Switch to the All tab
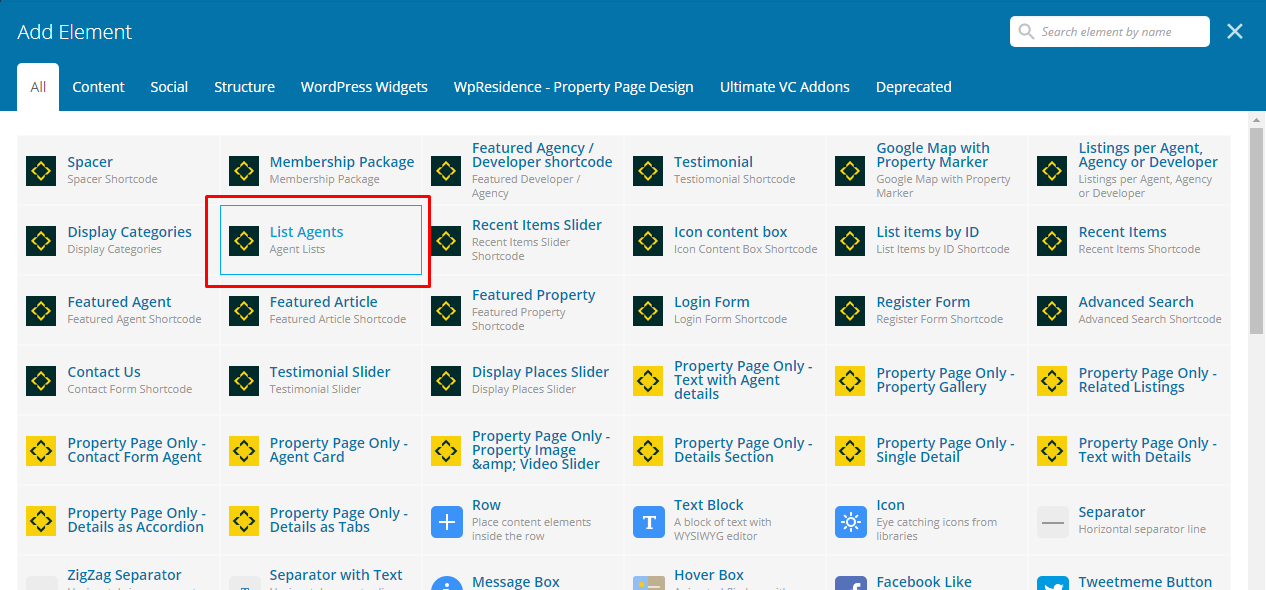This screenshot has height=590, width=1266. 38,87
